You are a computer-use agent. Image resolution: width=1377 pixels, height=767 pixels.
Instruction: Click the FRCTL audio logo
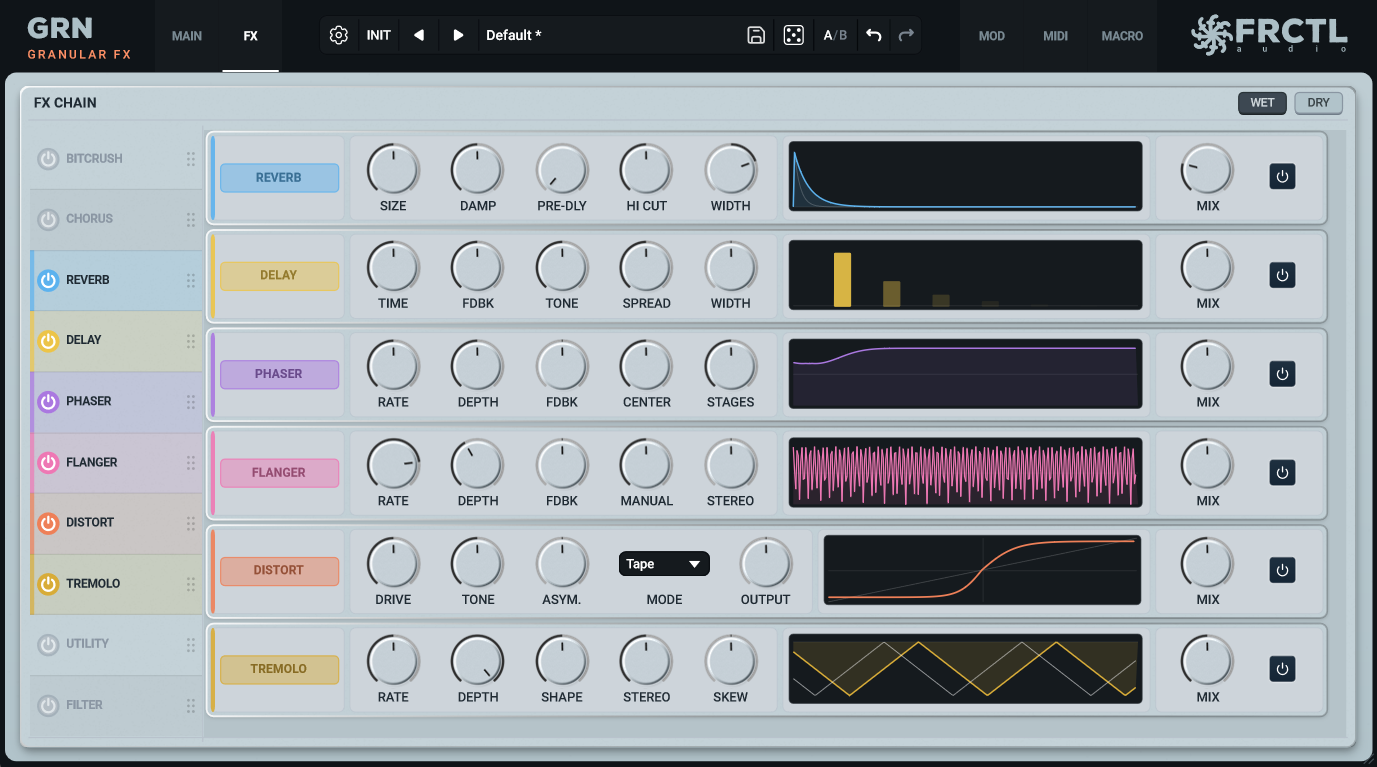tap(1269, 35)
